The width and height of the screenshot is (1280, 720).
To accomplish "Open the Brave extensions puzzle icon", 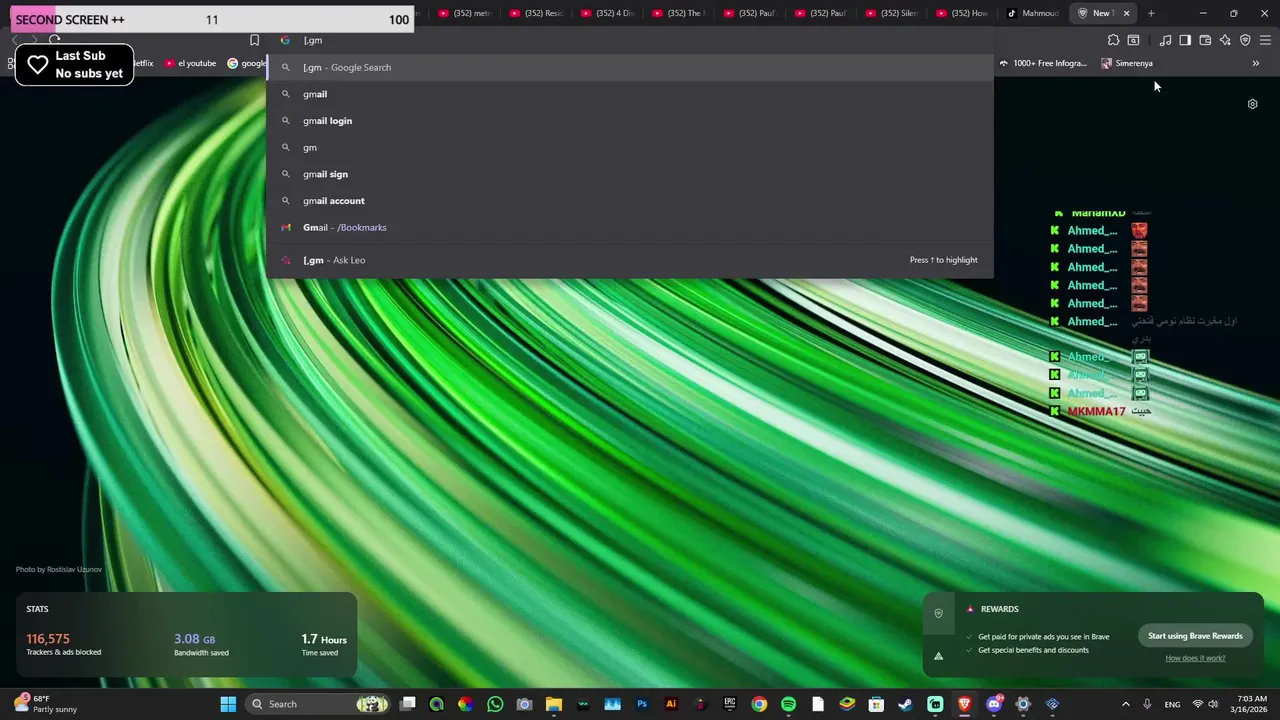I will (1113, 40).
